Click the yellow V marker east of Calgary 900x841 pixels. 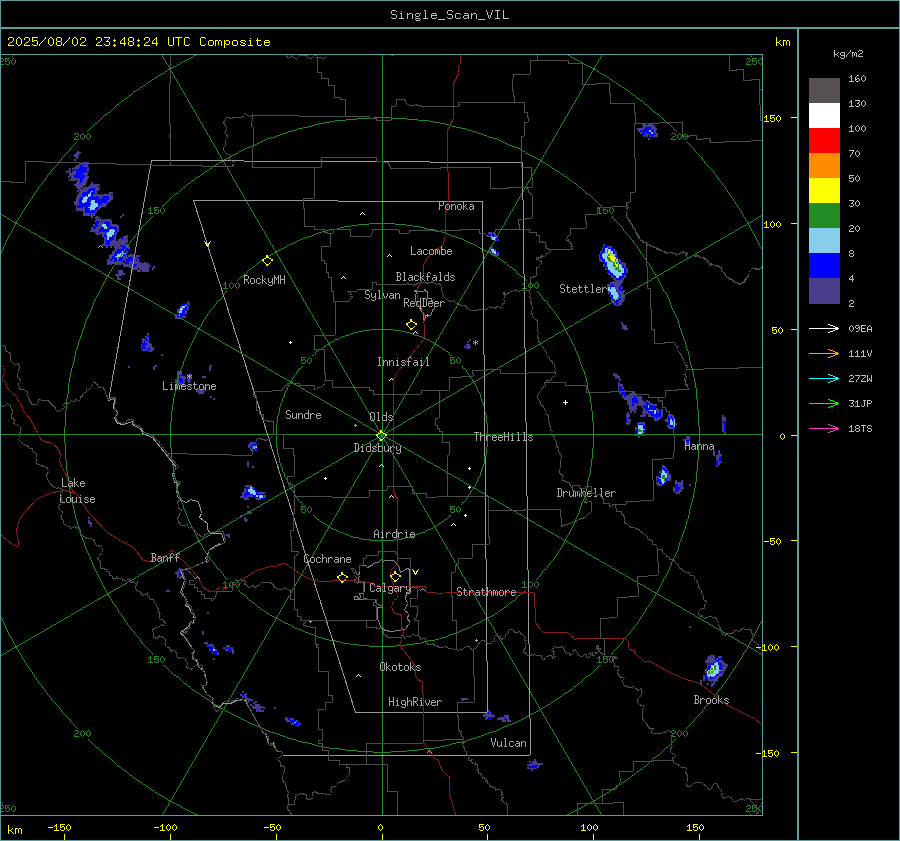[x=416, y=572]
